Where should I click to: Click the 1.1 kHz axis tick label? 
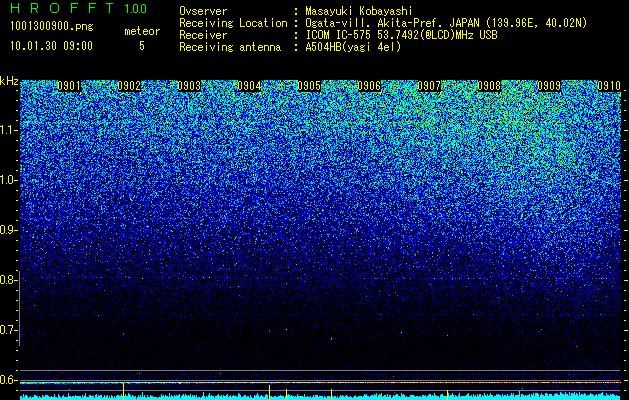tap(8, 130)
